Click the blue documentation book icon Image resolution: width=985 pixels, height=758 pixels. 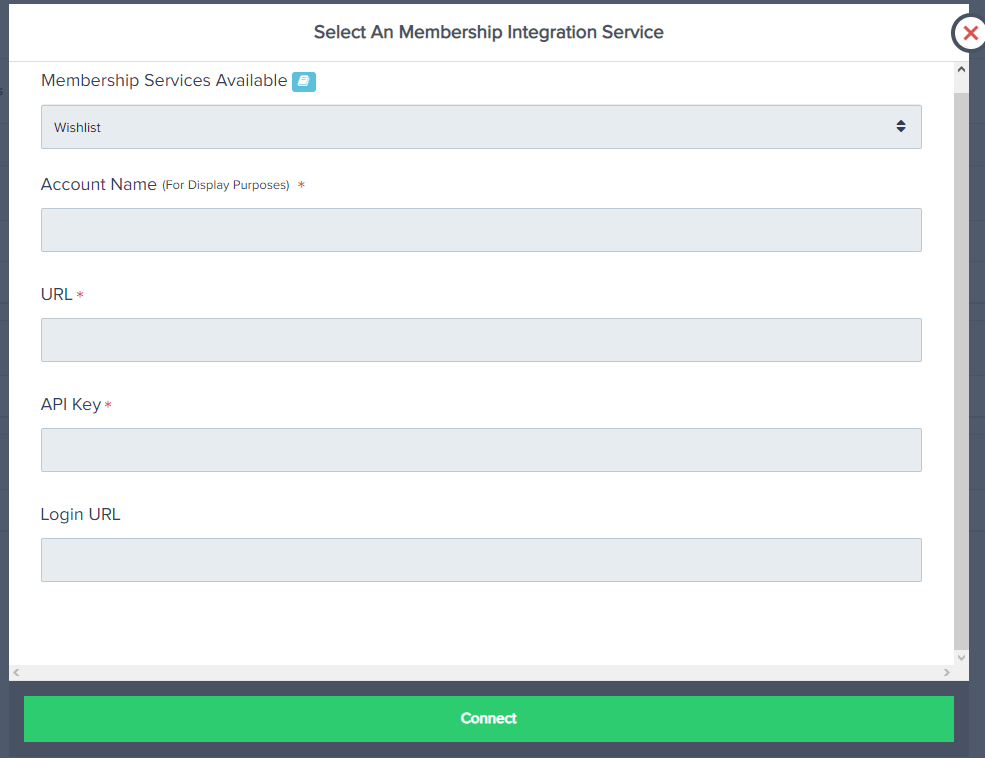click(x=304, y=82)
